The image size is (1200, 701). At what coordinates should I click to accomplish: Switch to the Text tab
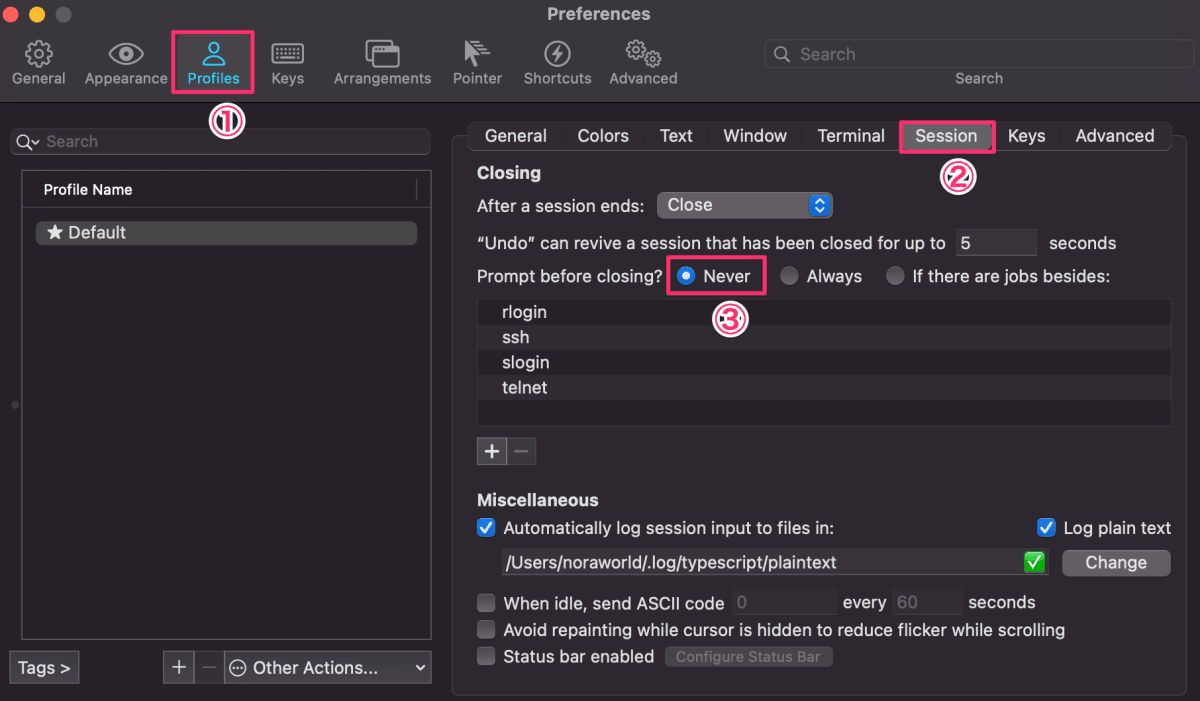[676, 136]
